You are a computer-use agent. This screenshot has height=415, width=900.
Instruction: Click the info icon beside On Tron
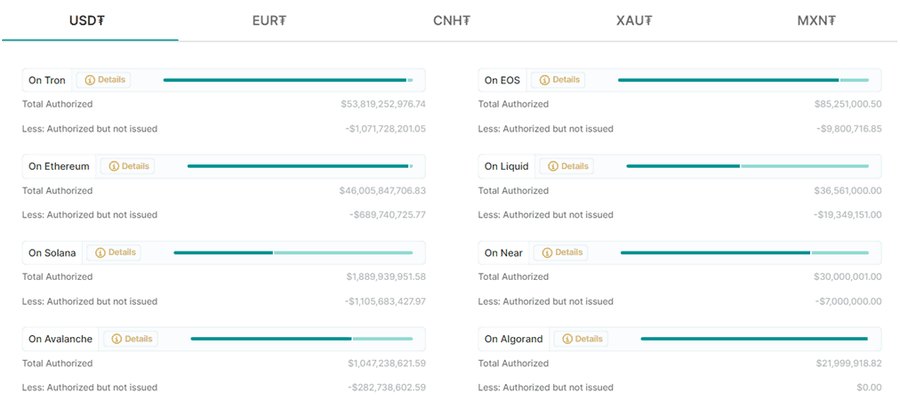pos(90,80)
